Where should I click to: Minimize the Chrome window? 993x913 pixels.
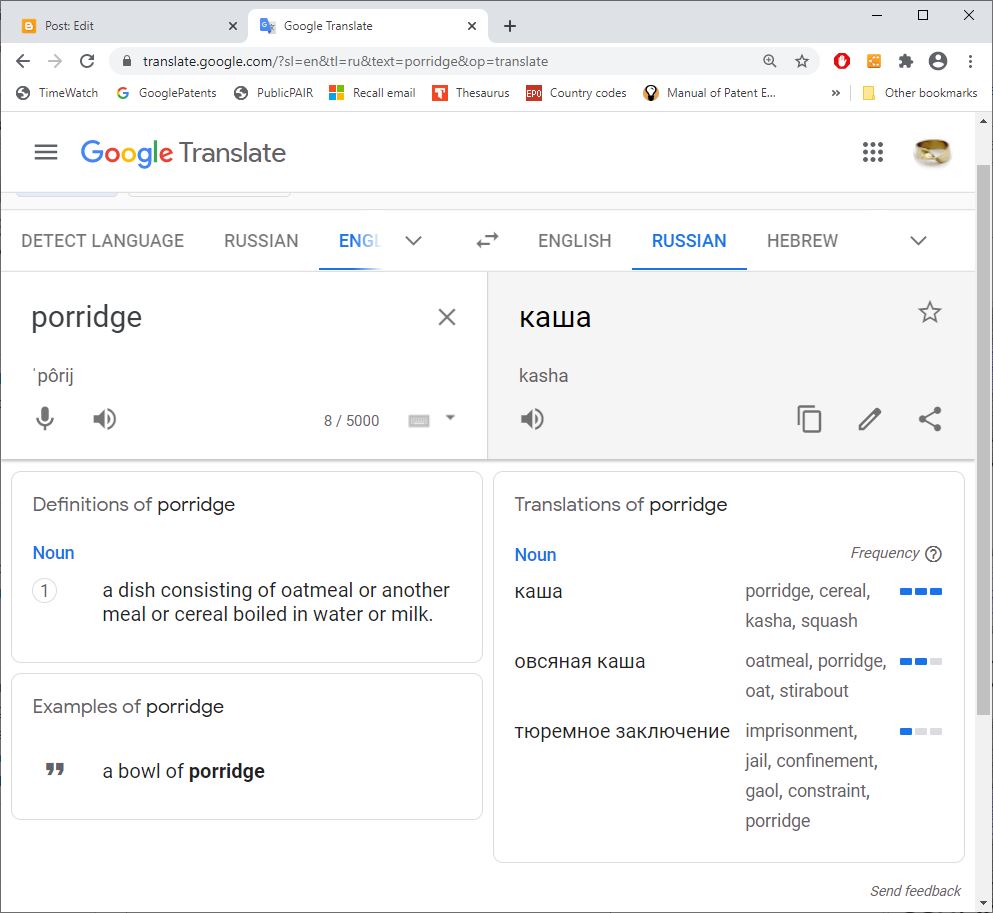[x=877, y=15]
